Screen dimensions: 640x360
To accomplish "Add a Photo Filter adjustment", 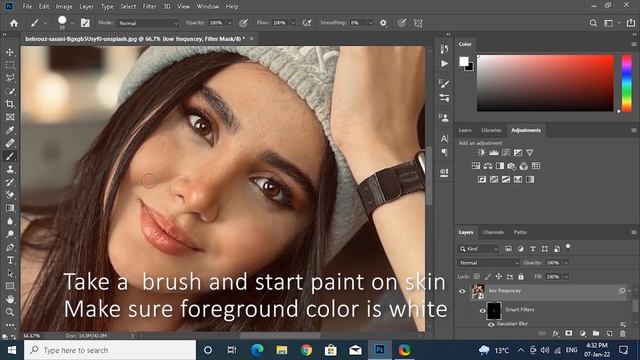I will click(x=511, y=166).
